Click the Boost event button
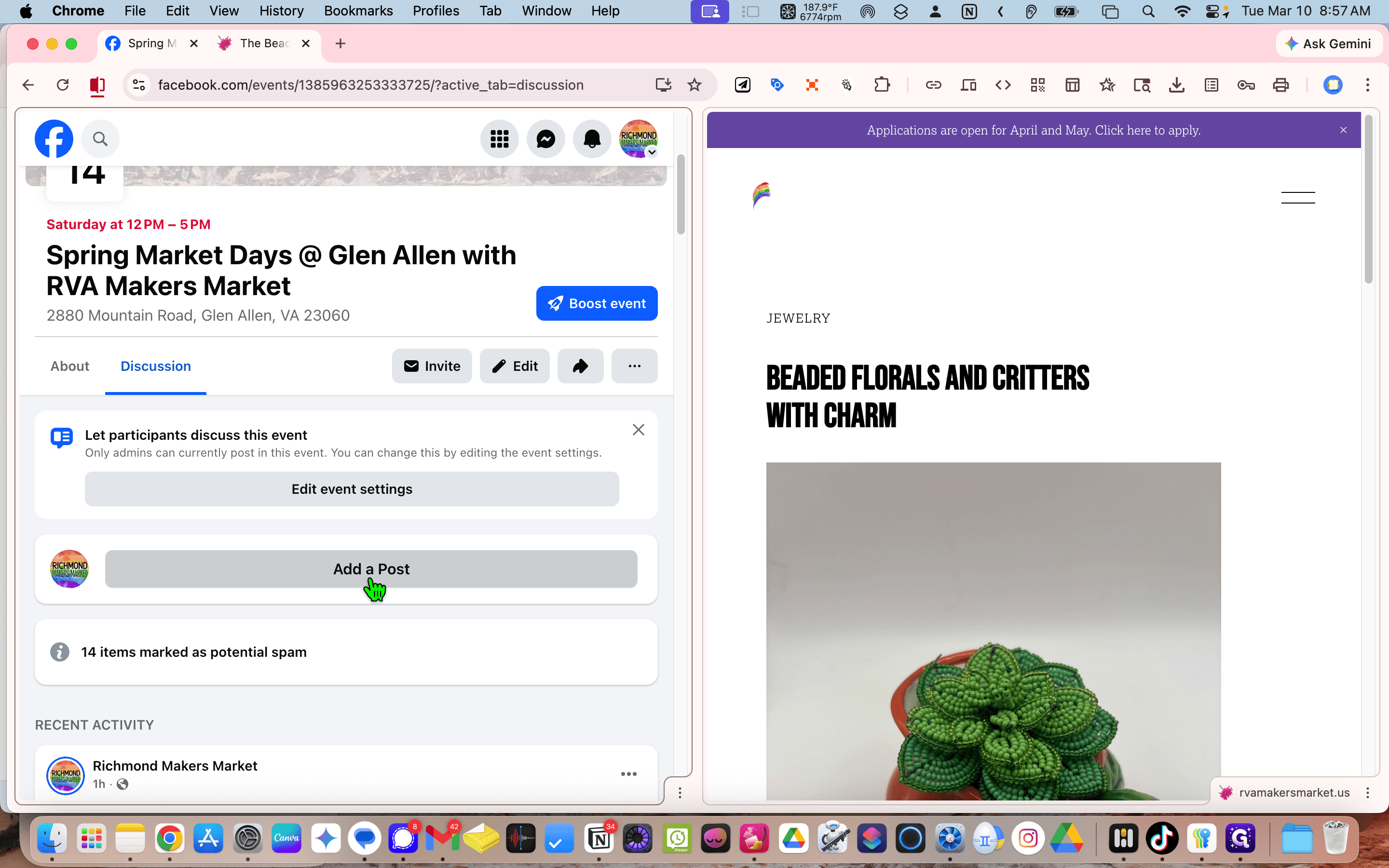 tap(596, 303)
